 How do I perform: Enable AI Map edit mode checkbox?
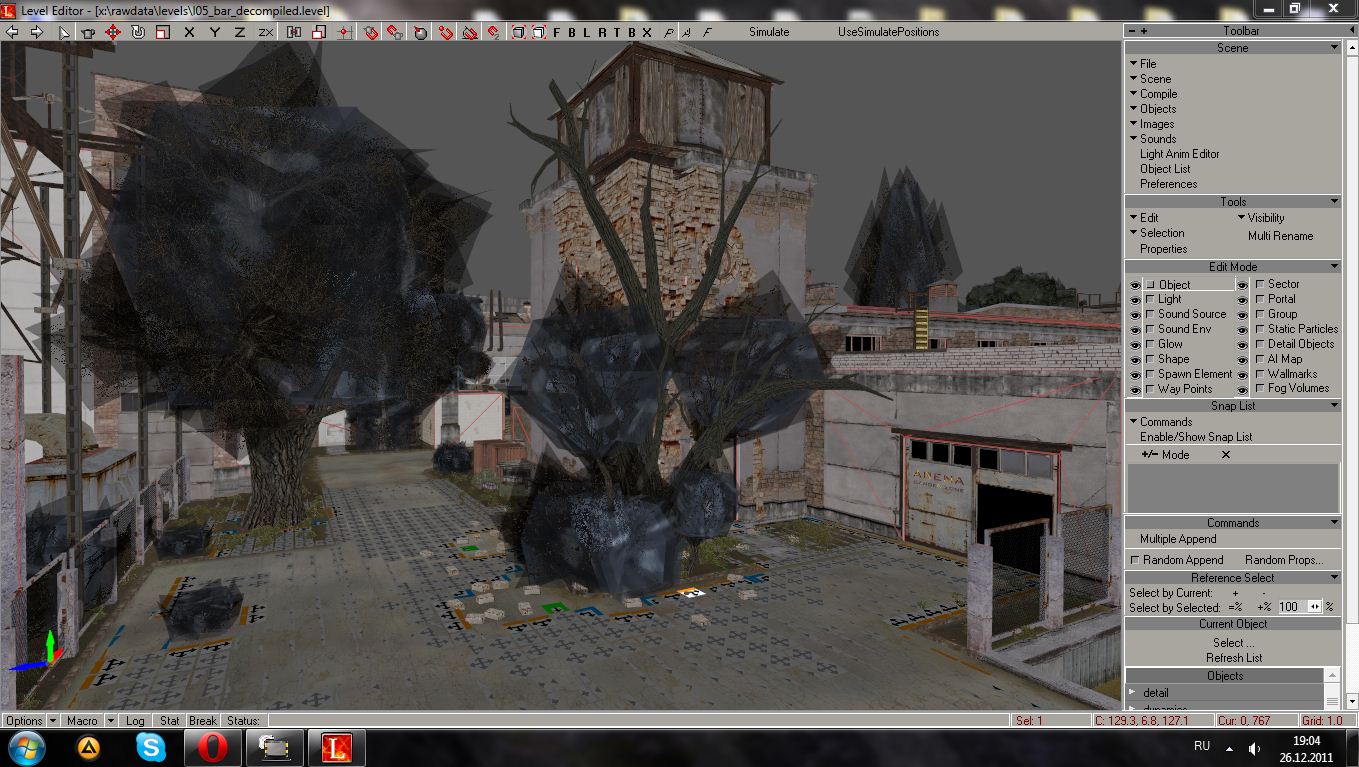point(1260,359)
